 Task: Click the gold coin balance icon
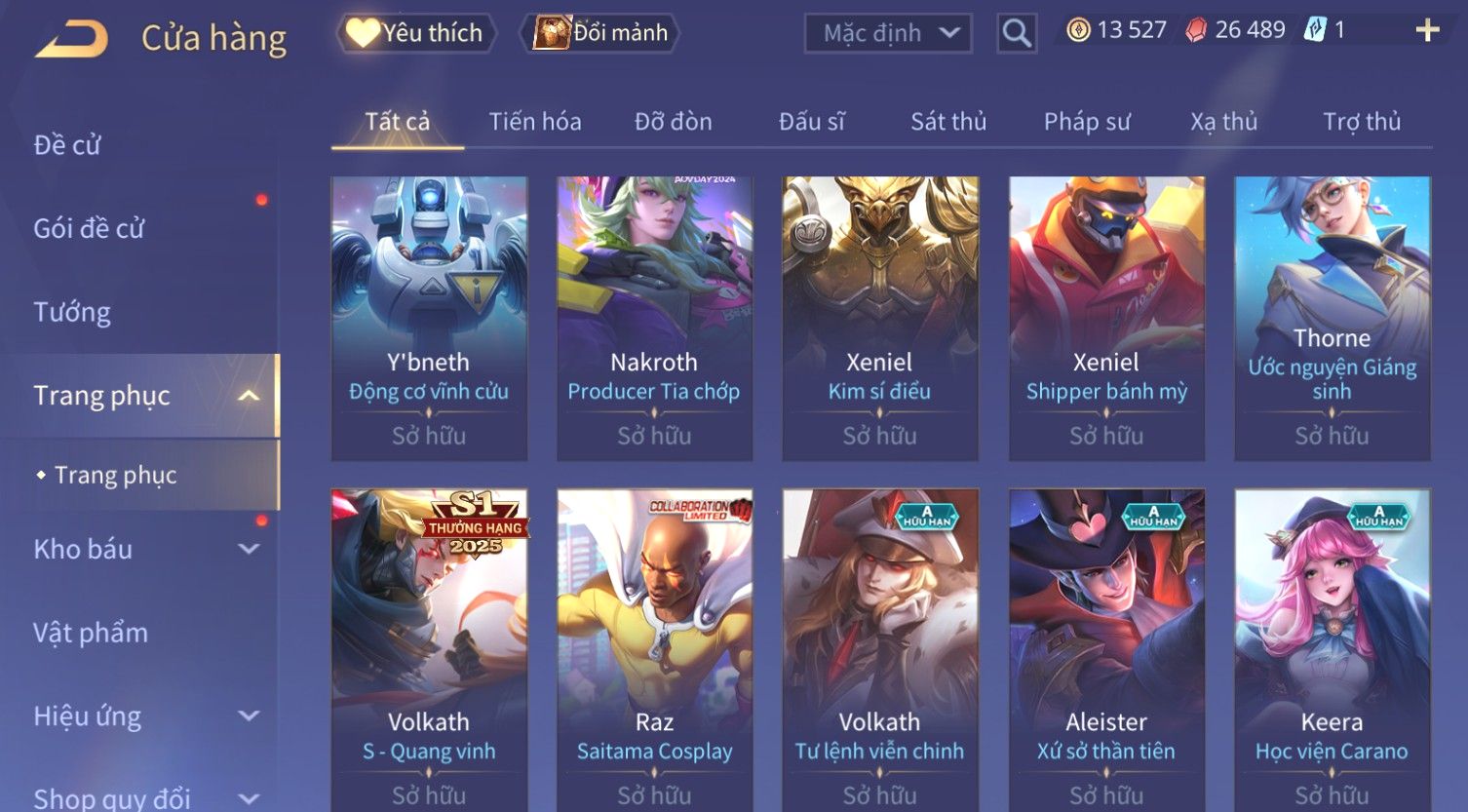[x=1078, y=30]
